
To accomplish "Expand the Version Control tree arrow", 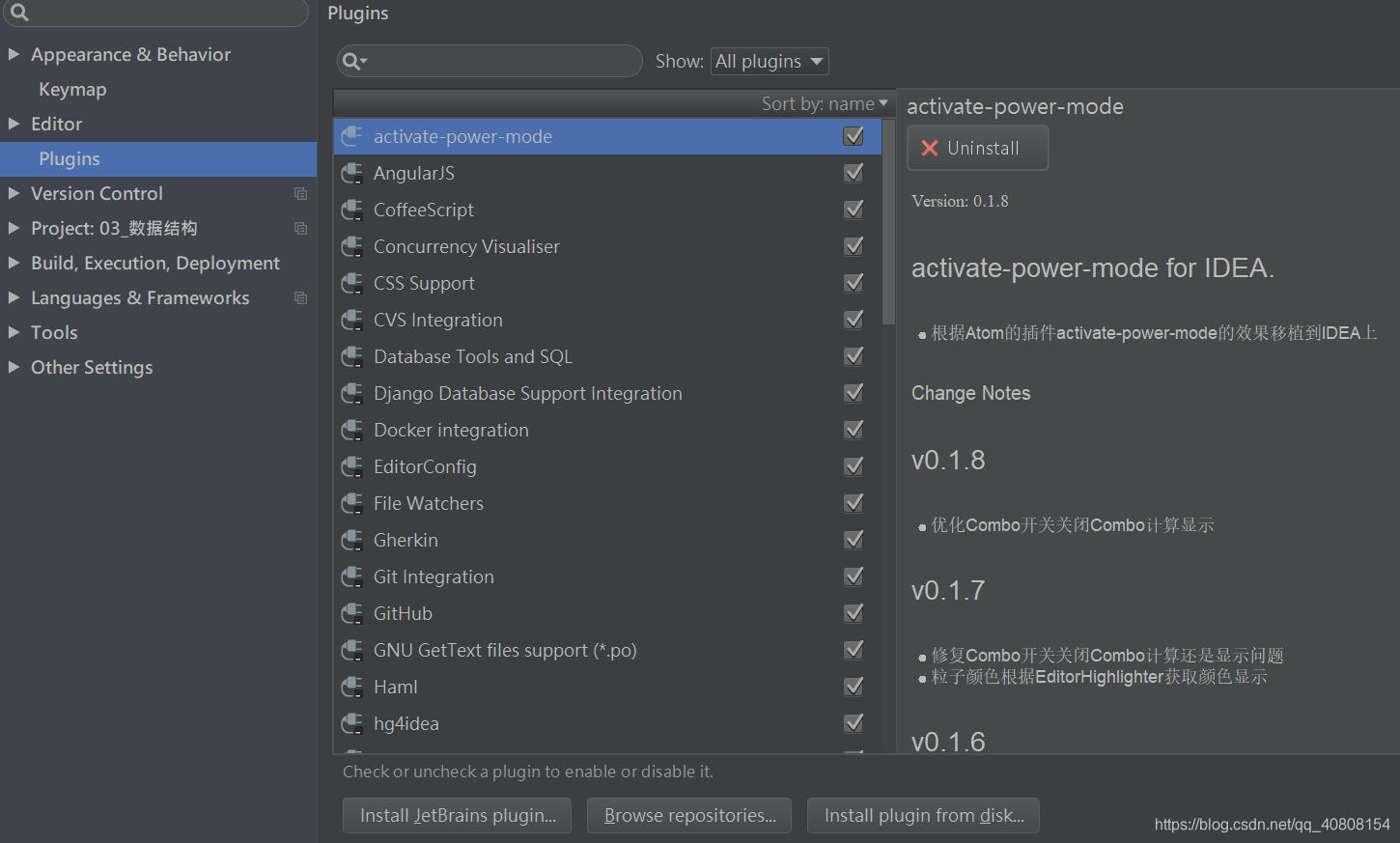I will coord(14,193).
